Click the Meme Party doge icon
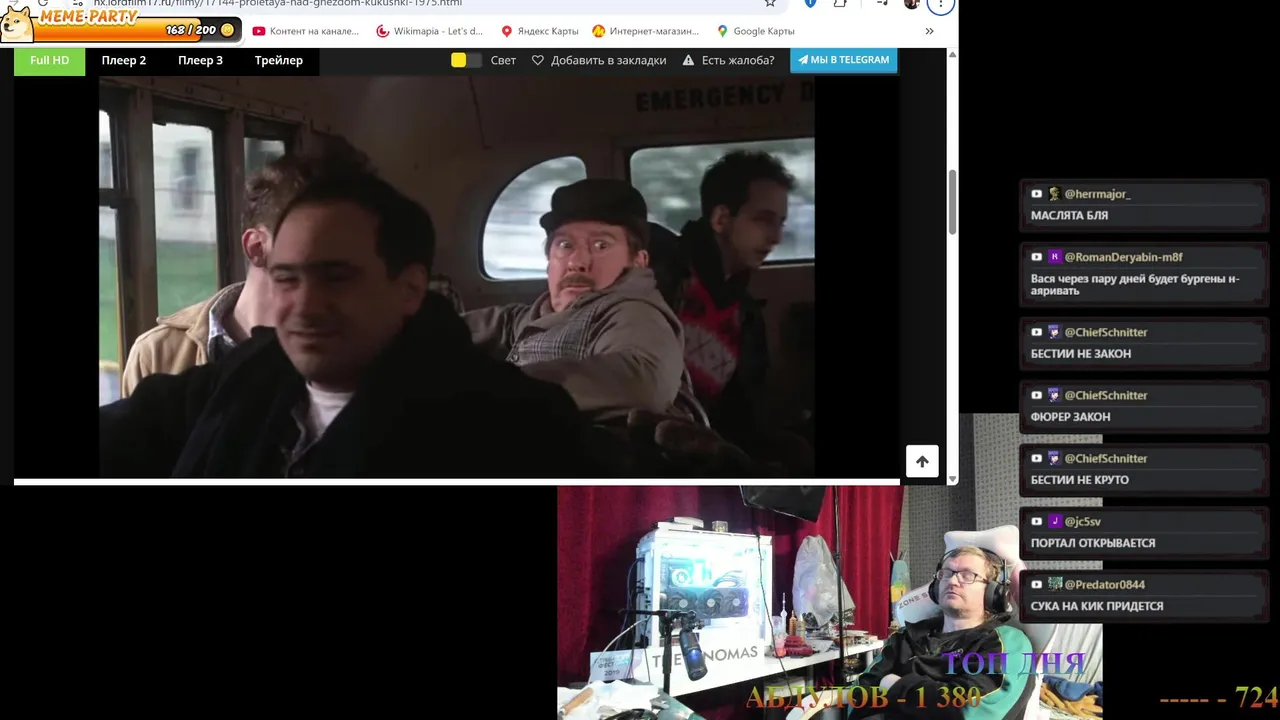Screen dimensions: 1280x720 [x=17, y=23]
